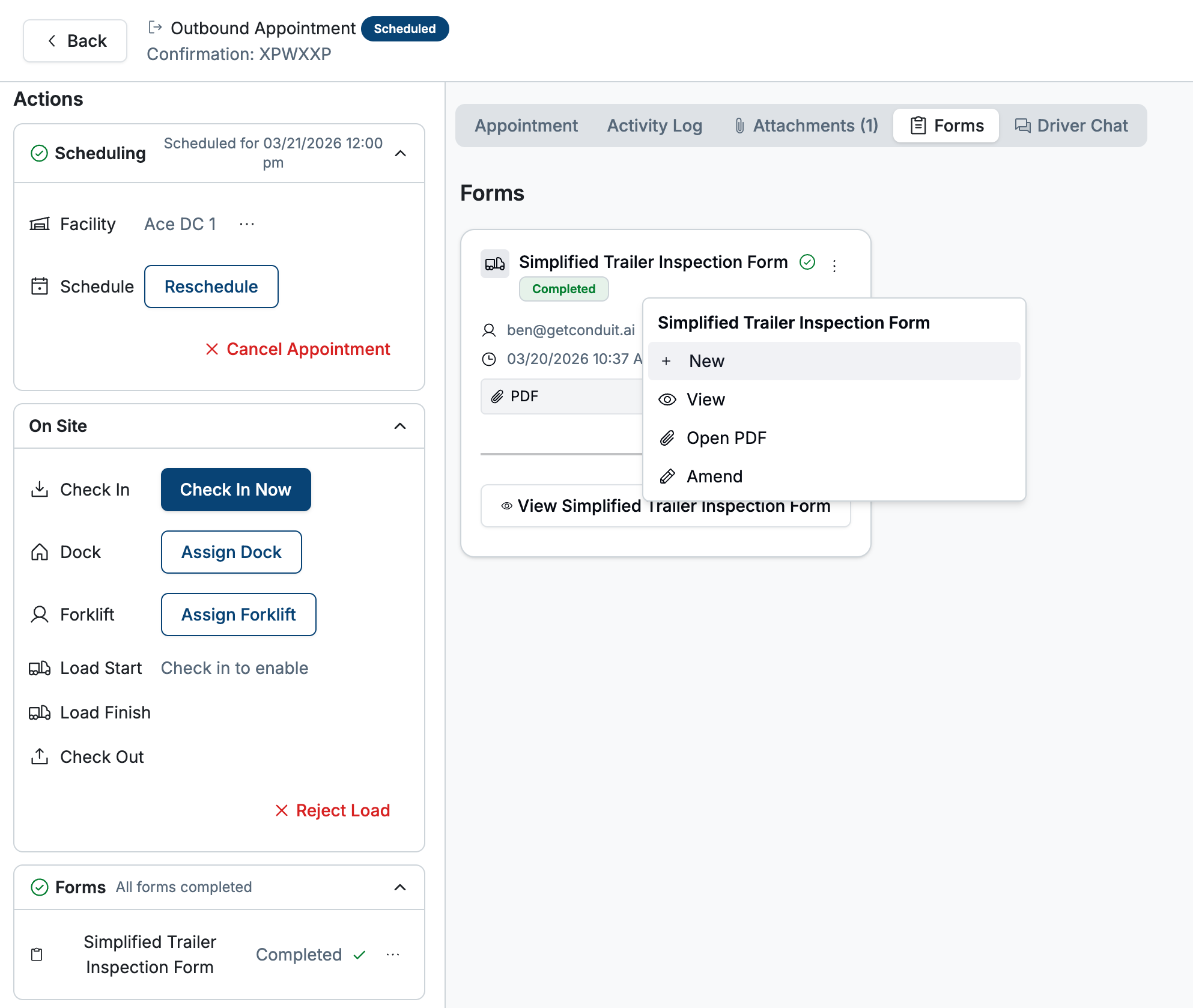1193x1008 pixels.
Task: Click the ben@getconduit.ai email text
Action: [571, 330]
